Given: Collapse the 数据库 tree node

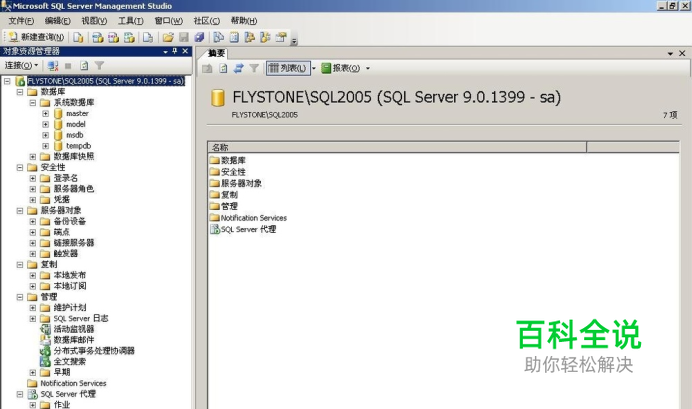Looking at the screenshot, I should (19, 92).
